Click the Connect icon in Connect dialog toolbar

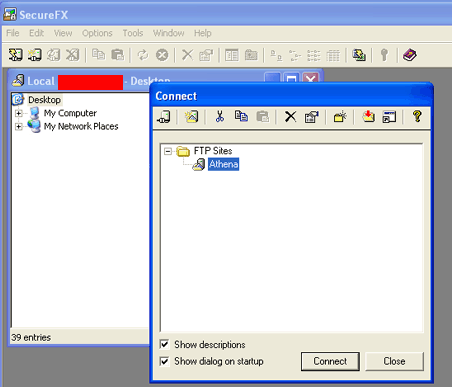point(164,117)
